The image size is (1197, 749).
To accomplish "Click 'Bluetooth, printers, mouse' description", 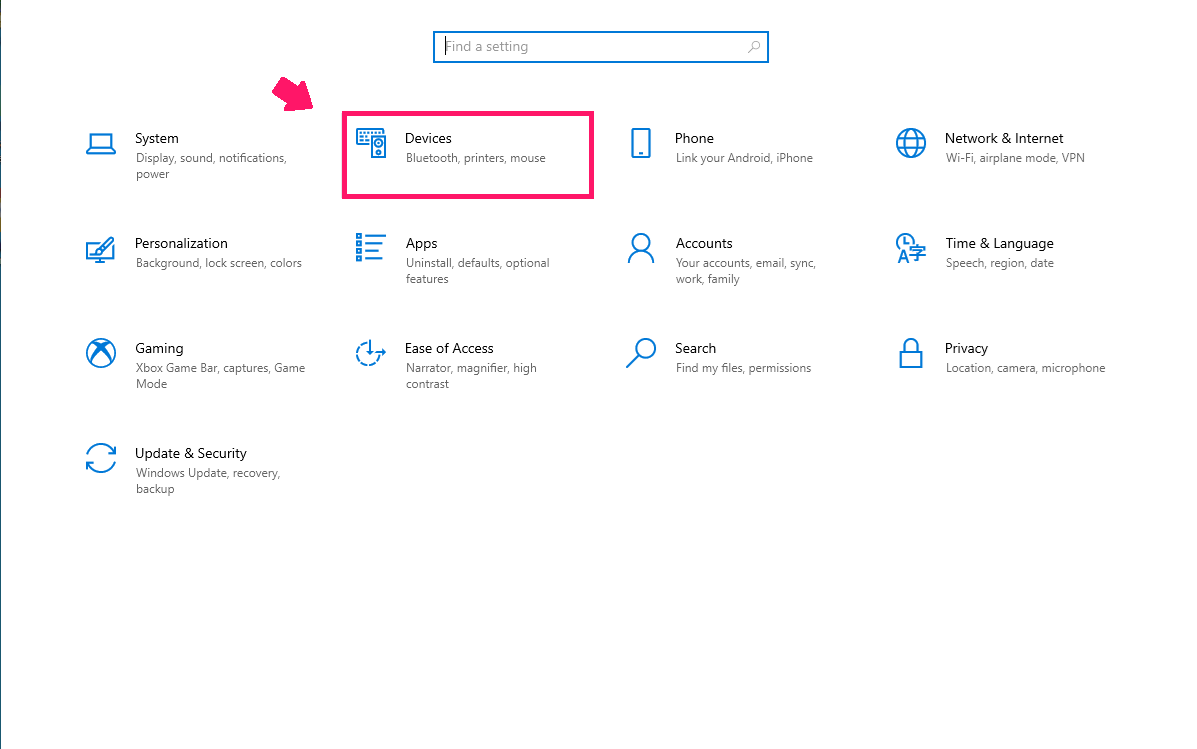I will coord(476,158).
